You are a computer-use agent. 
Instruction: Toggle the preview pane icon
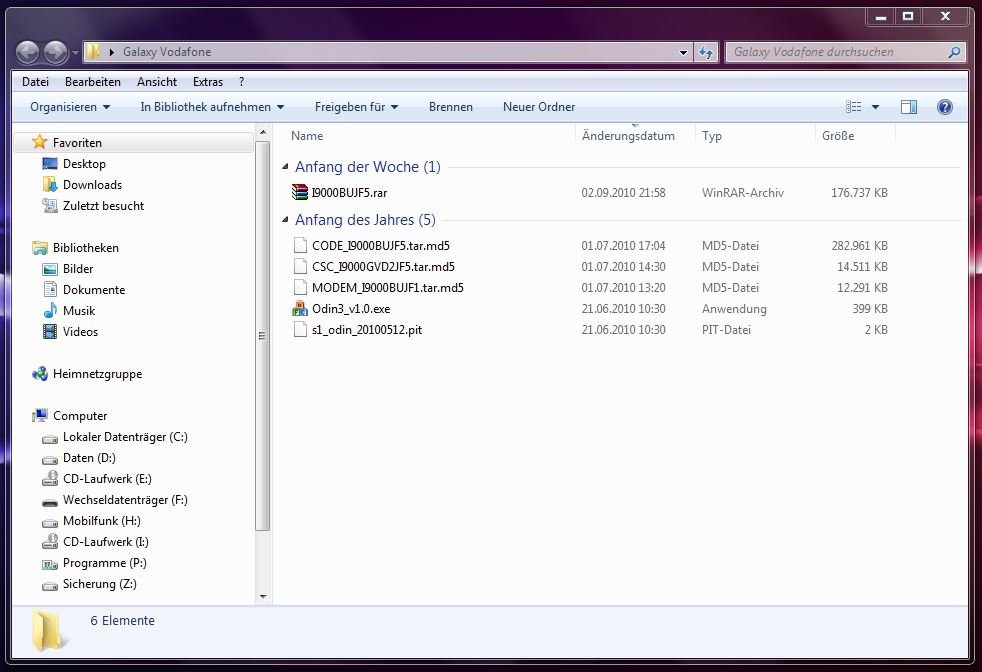[x=909, y=107]
